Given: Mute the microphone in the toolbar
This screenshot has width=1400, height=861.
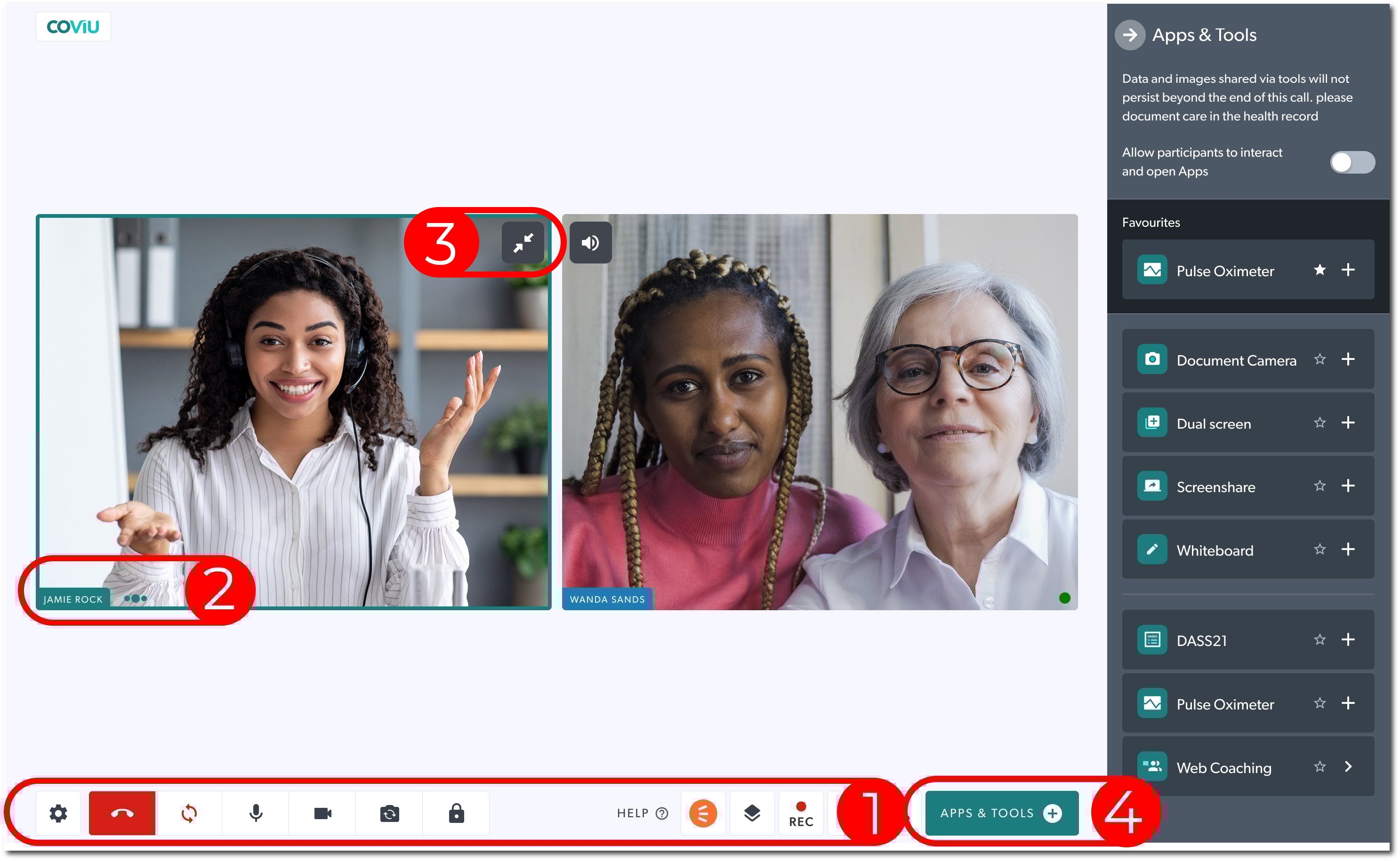Looking at the screenshot, I should (256, 813).
